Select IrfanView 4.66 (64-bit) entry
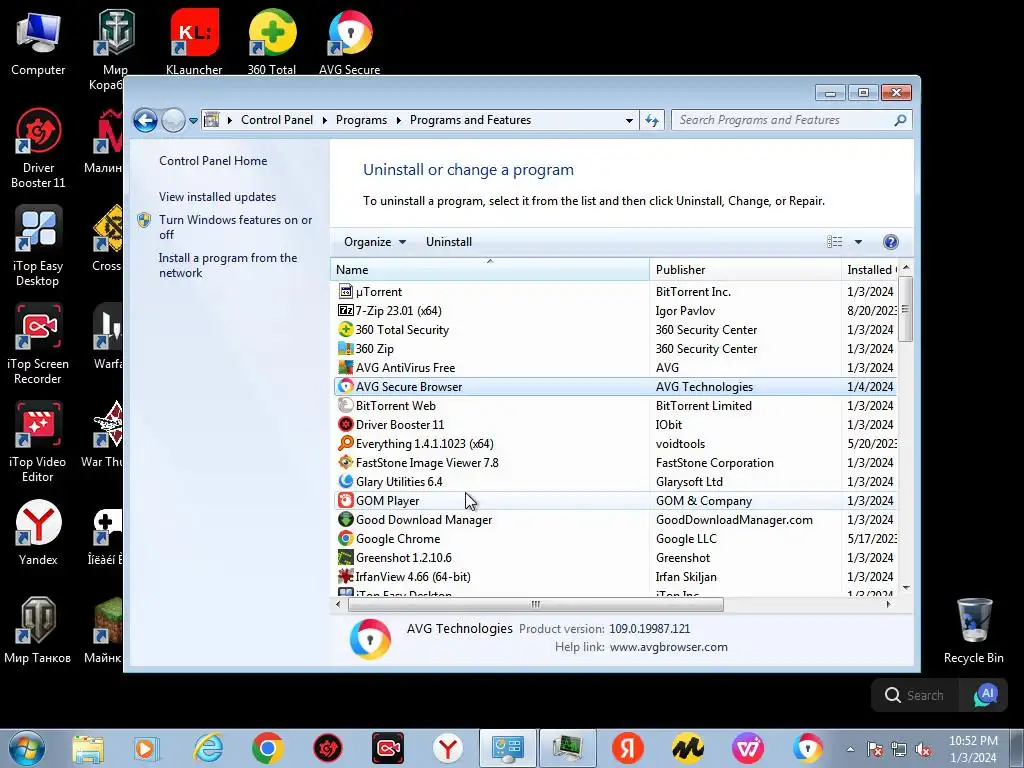Screen dimensions: 1024x768 (615, 577)
